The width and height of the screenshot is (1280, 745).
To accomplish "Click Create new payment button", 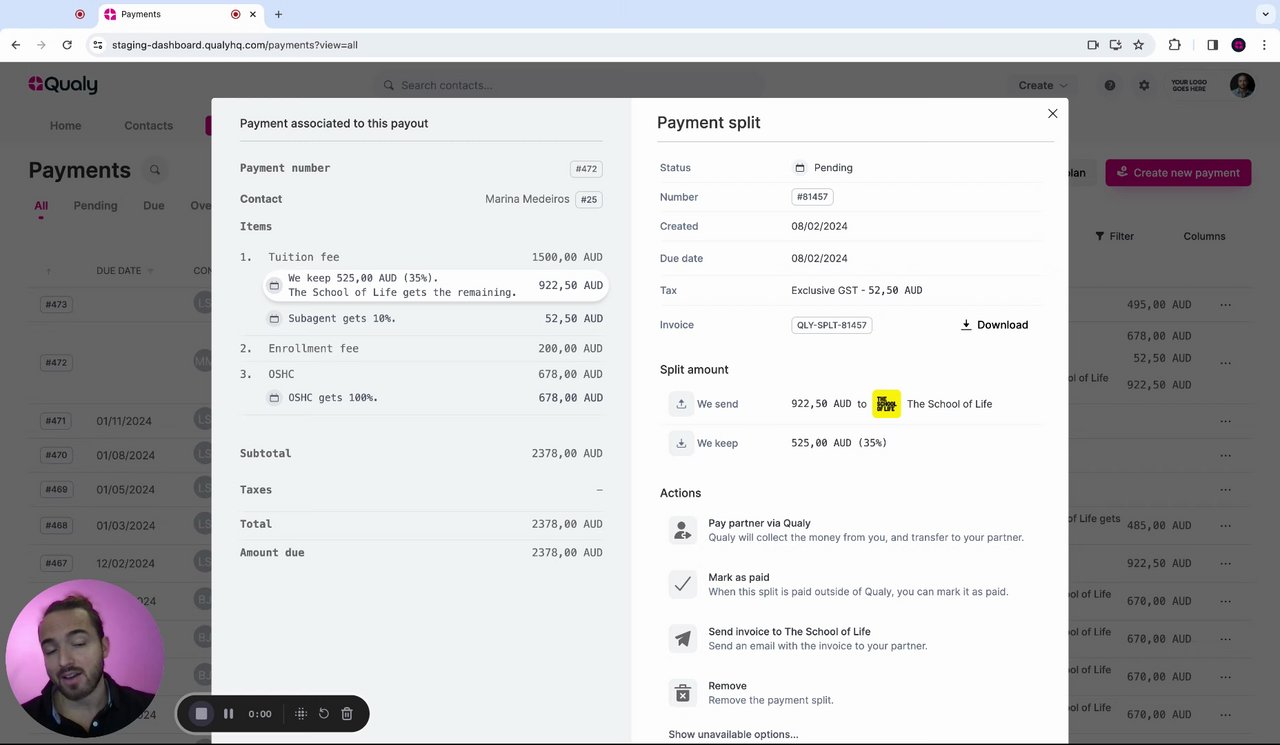I will click(1178, 172).
